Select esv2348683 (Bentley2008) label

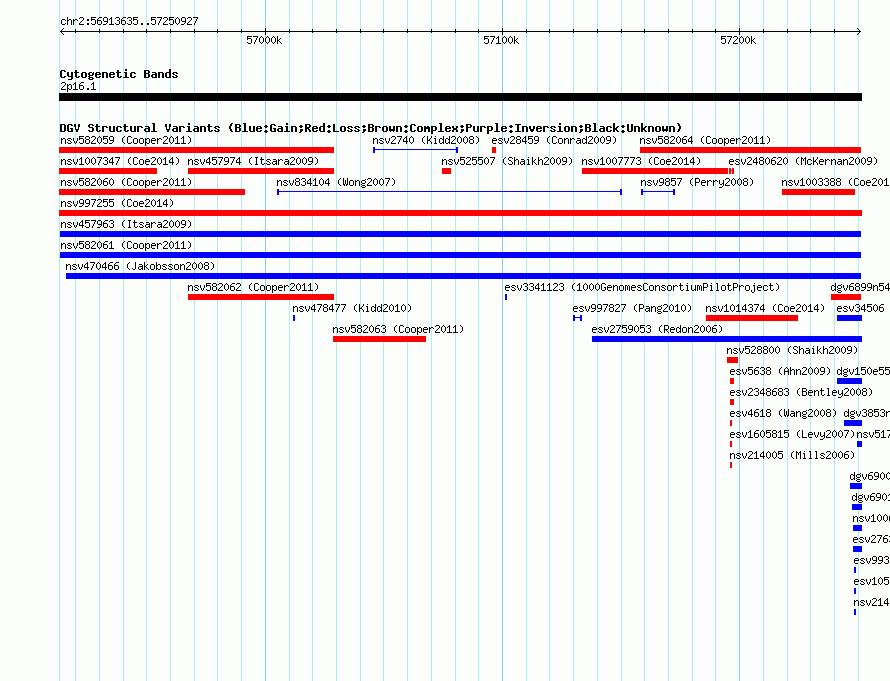point(801,392)
